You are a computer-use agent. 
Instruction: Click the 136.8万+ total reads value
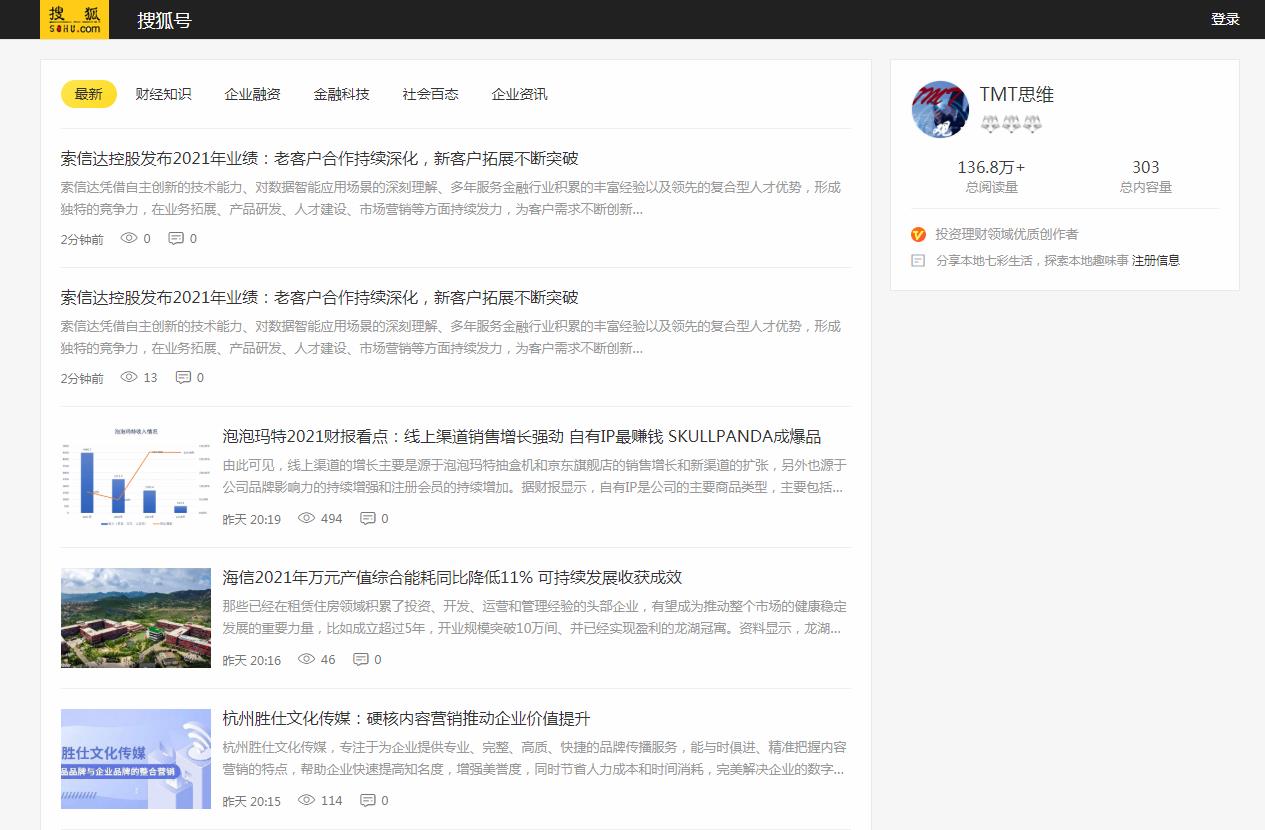992,167
